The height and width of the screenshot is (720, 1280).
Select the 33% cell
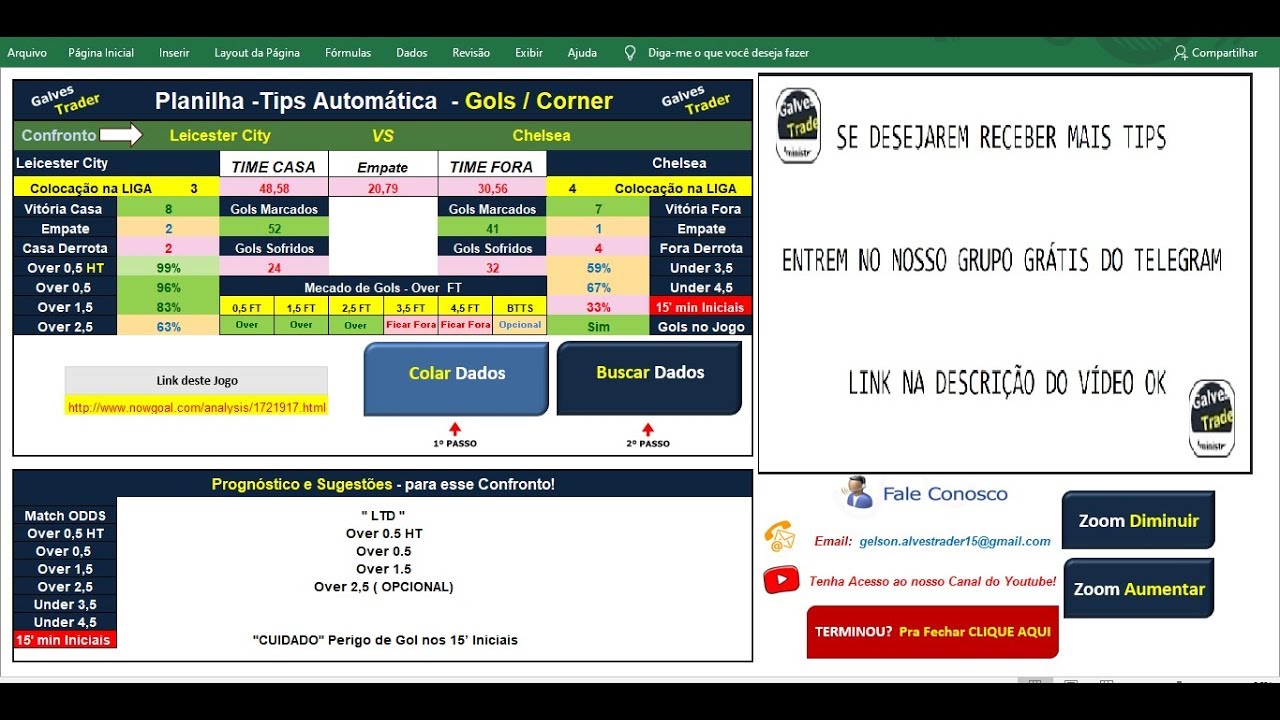coord(598,307)
